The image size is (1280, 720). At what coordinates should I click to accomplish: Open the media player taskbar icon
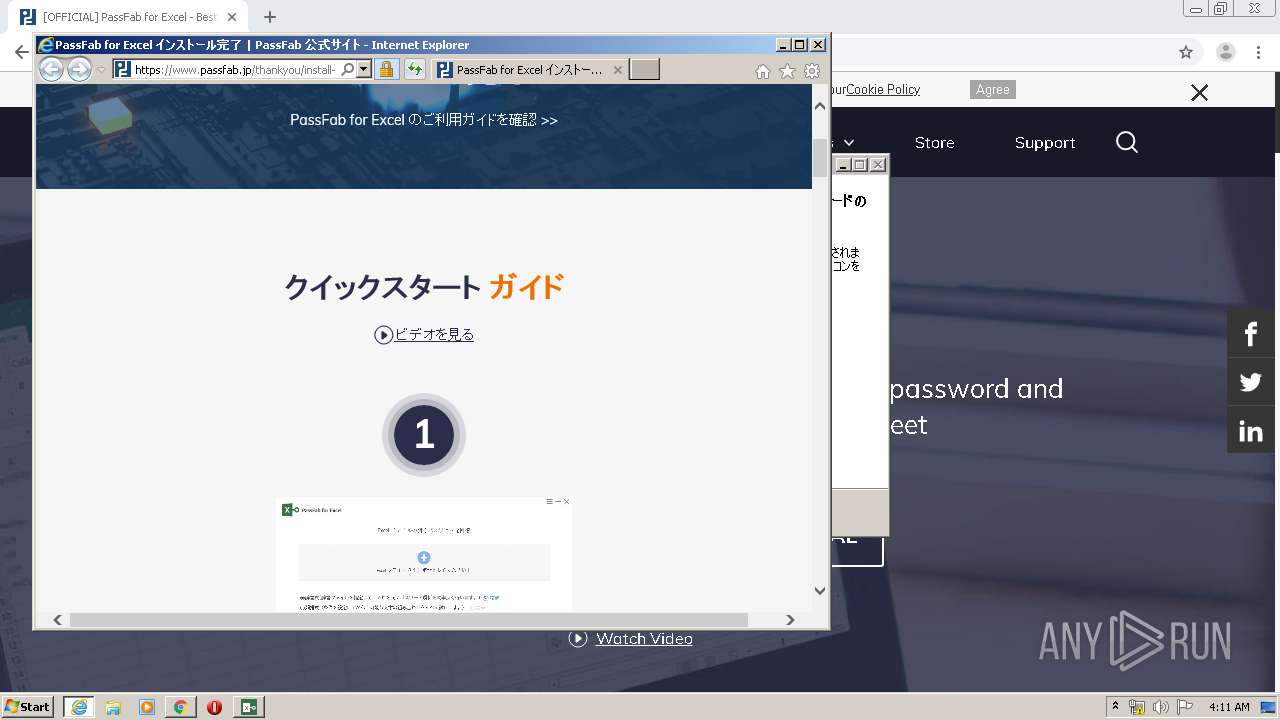tap(147, 707)
